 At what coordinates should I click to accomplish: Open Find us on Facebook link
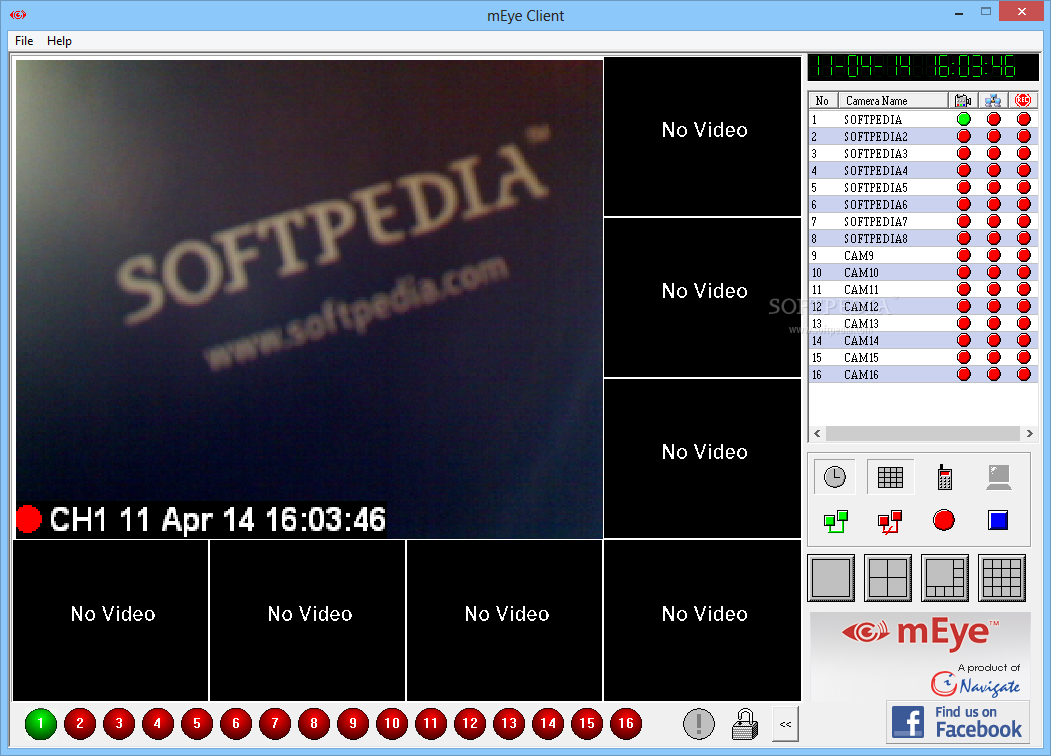click(957, 722)
